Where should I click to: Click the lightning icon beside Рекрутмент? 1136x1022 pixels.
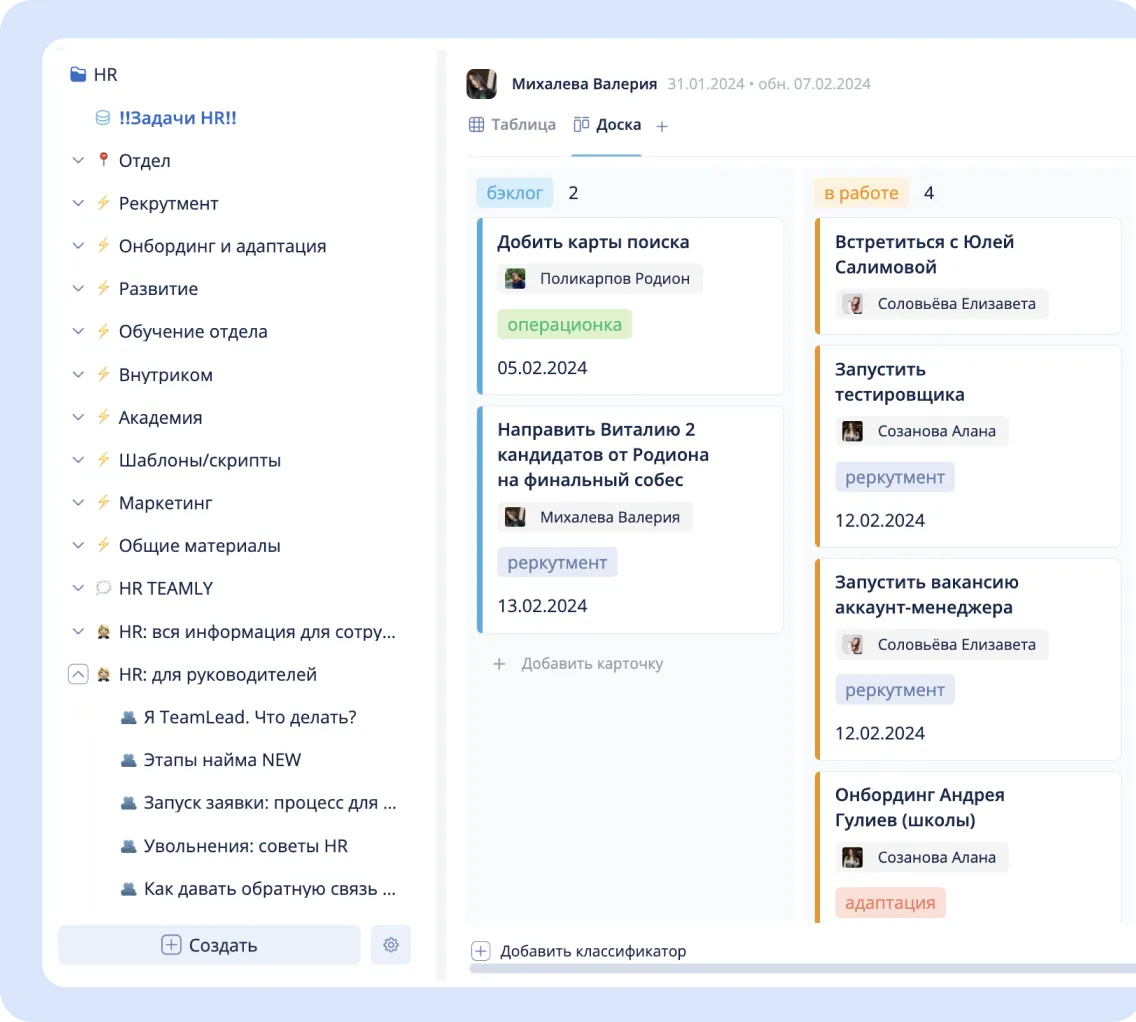click(x=103, y=203)
